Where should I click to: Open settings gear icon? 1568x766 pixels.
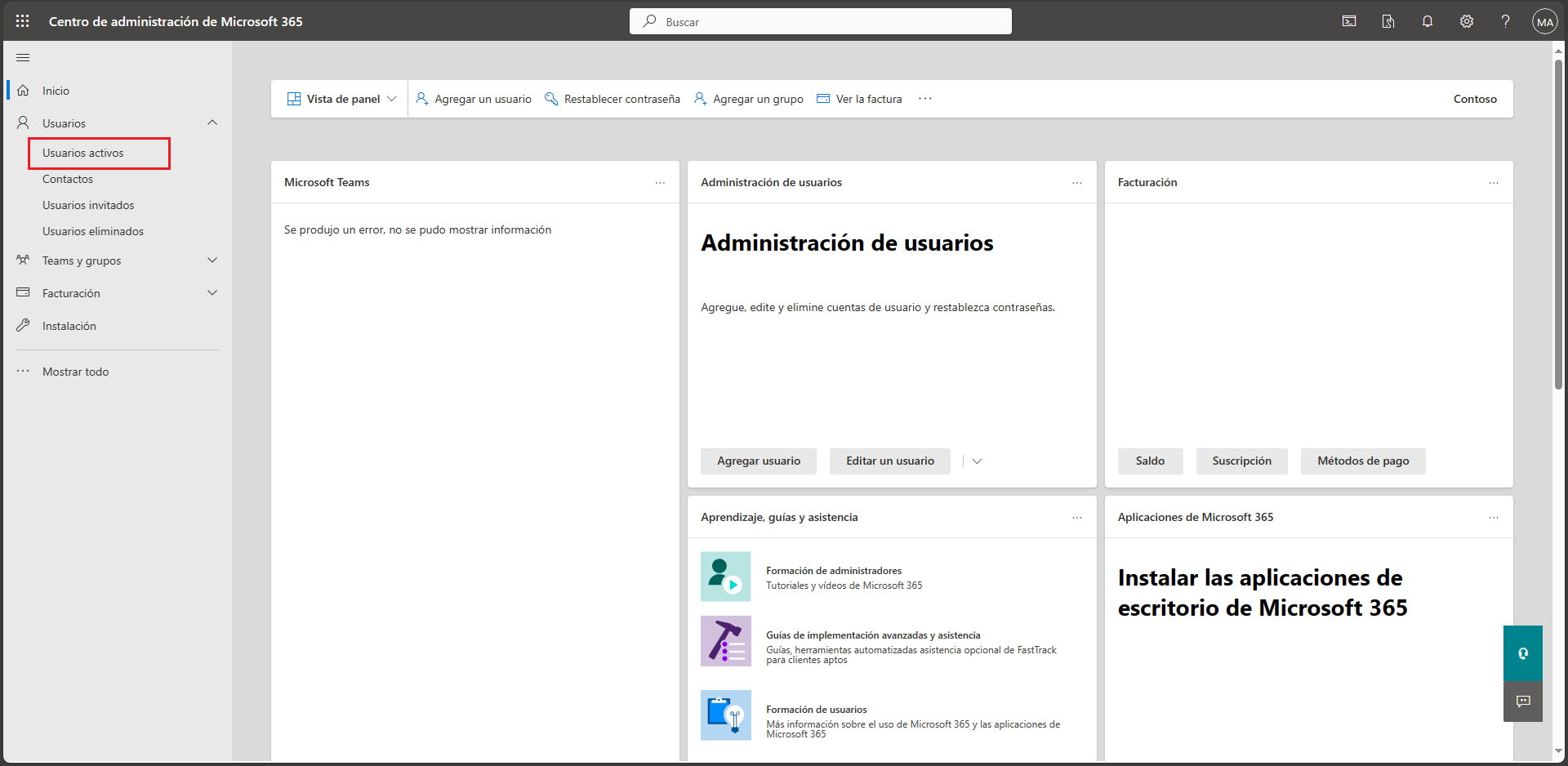coord(1467,21)
